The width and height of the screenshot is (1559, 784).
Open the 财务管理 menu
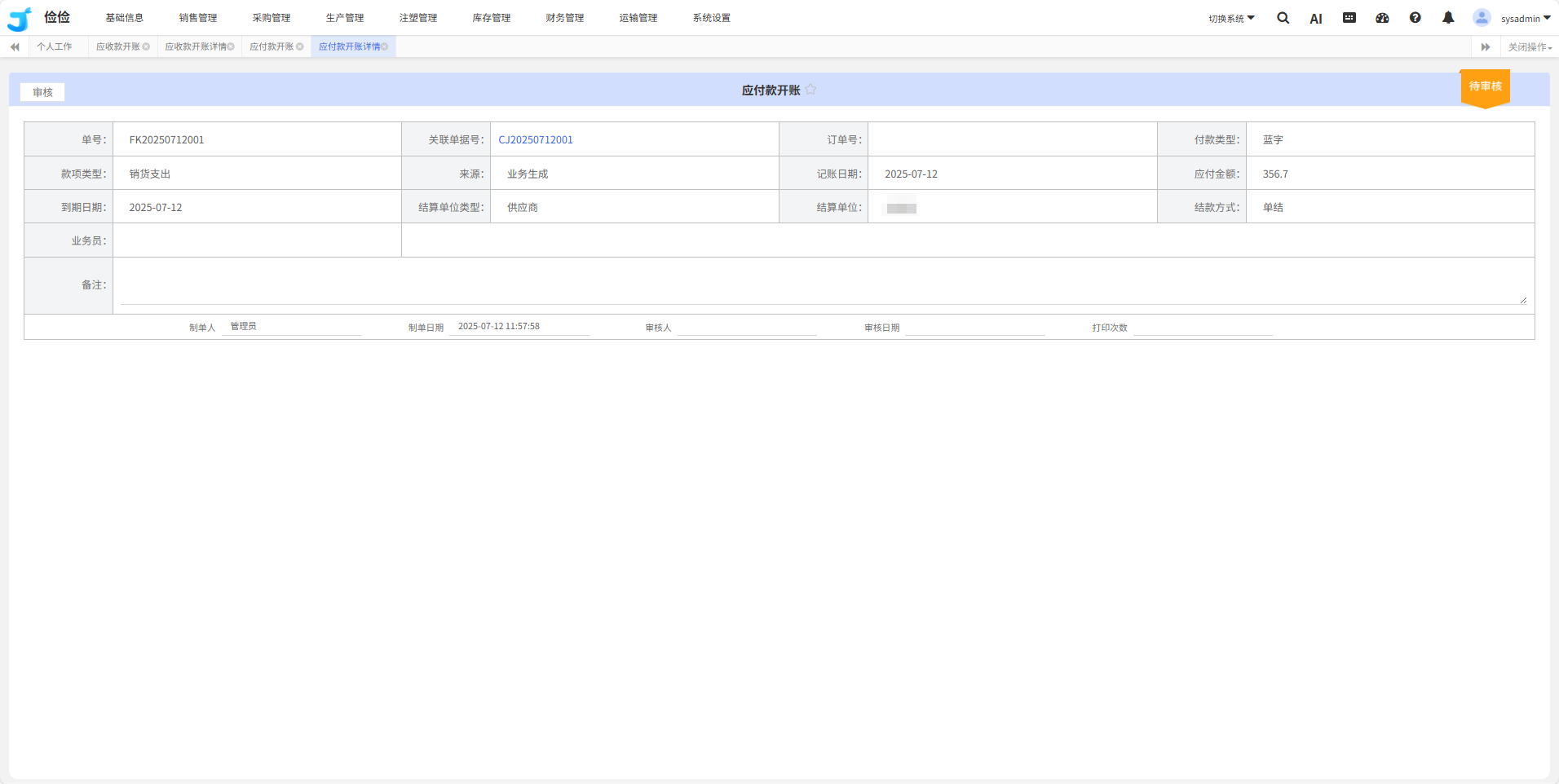(565, 18)
